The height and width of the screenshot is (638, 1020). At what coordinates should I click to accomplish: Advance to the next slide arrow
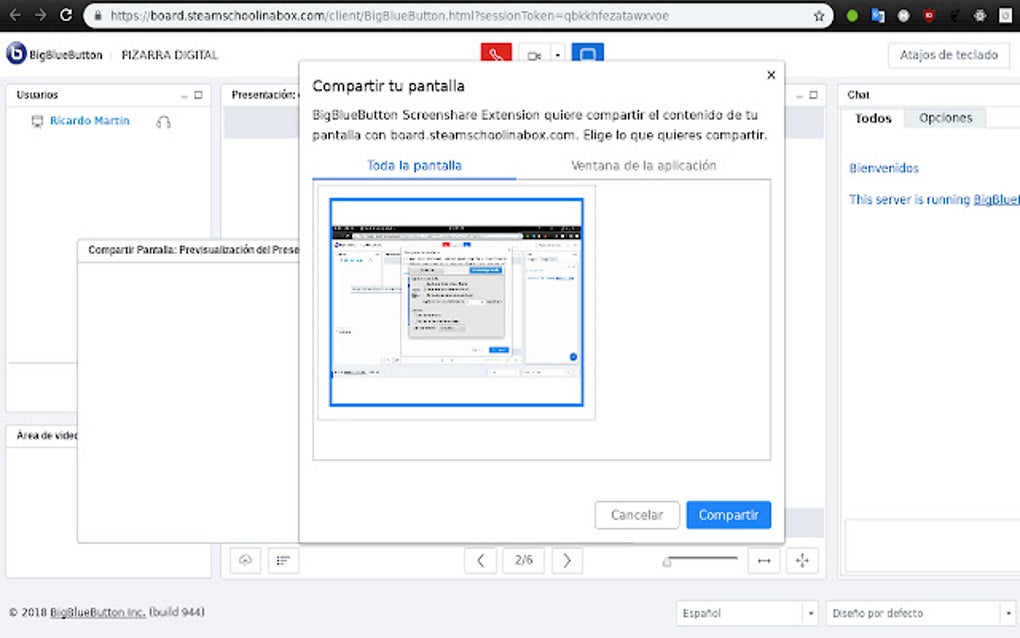567,560
